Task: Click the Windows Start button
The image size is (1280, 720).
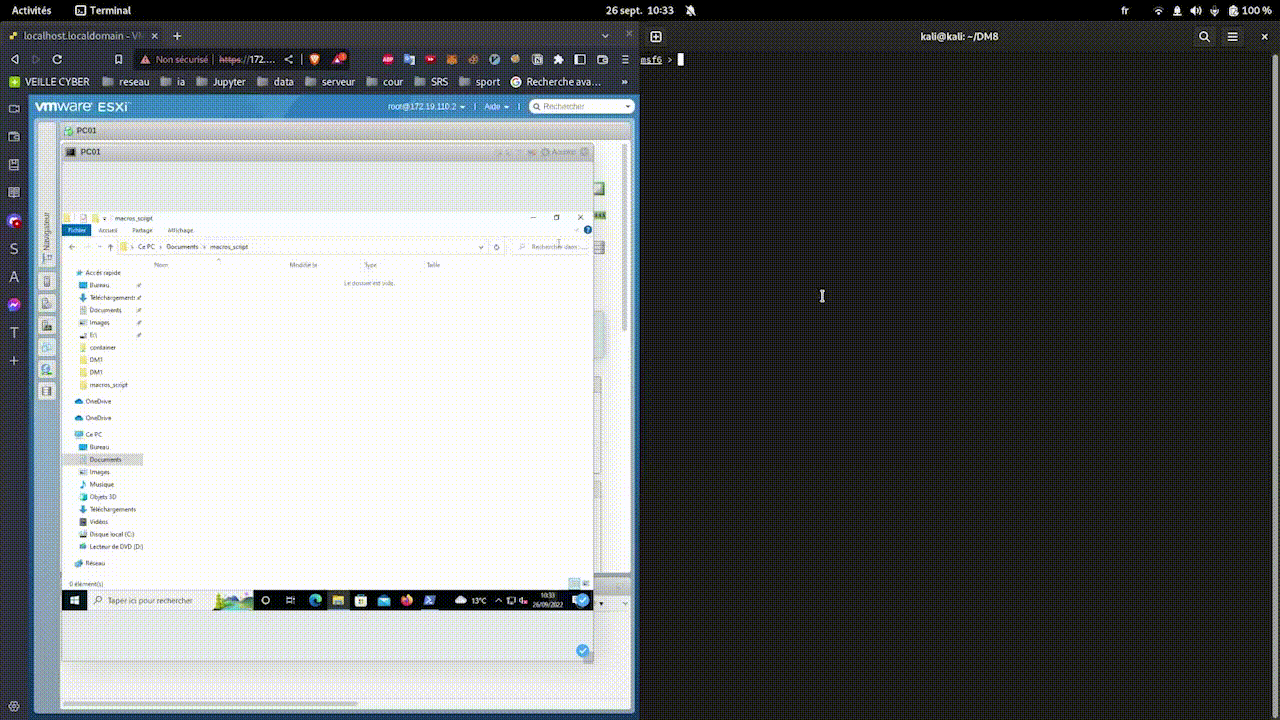Action: 73,600
